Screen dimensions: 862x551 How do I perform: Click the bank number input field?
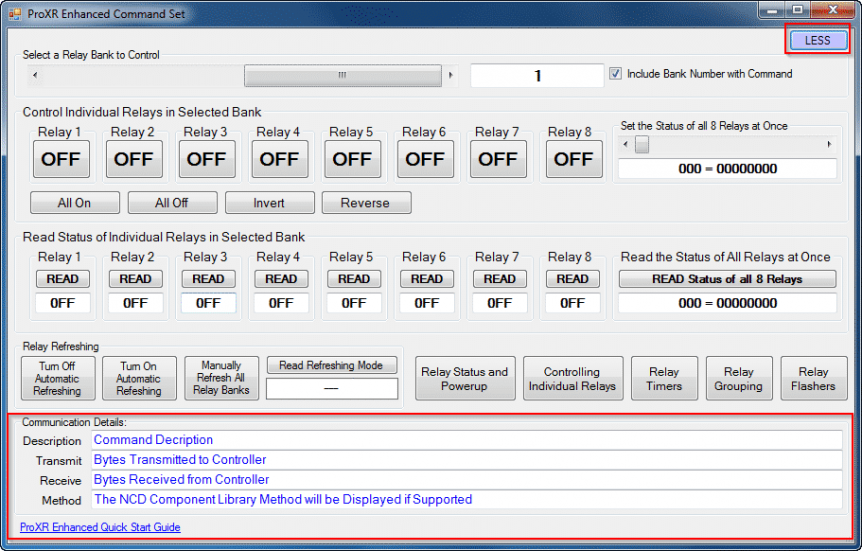(536, 76)
